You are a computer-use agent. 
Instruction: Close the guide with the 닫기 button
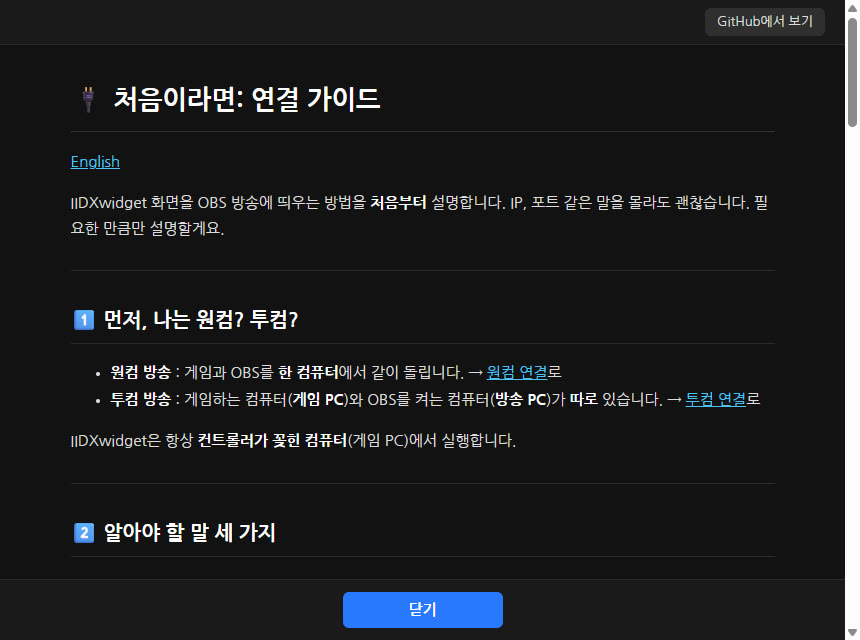423,609
